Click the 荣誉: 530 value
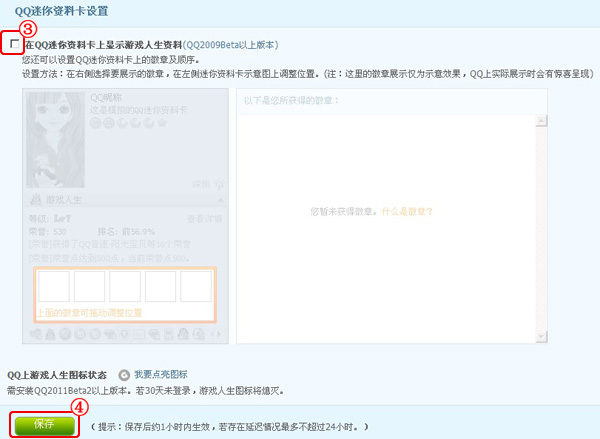Image resolution: width=600 pixels, height=439 pixels. tap(47, 232)
